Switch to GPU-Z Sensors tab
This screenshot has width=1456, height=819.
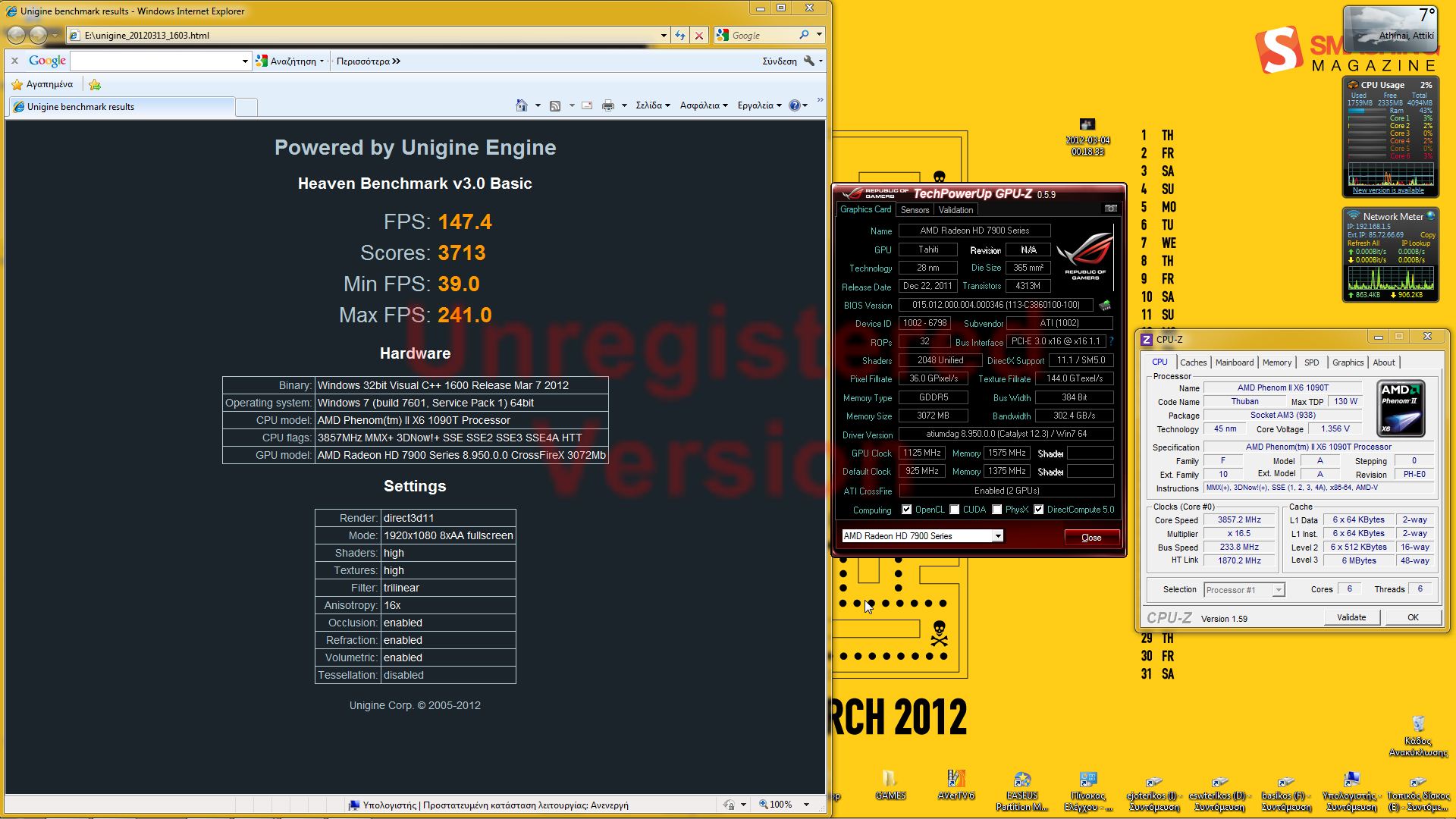pos(915,210)
